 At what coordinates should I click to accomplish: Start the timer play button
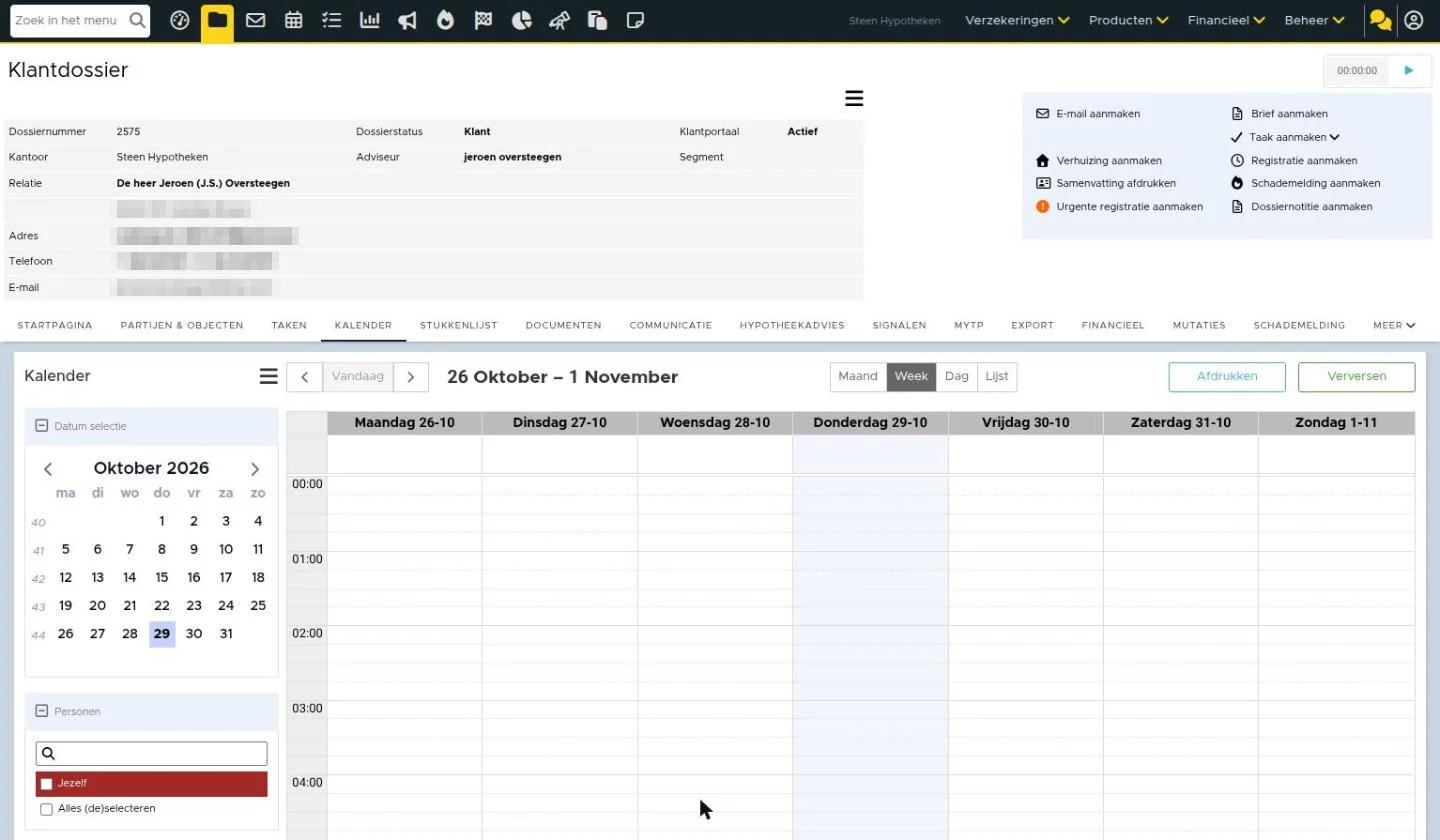(1409, 70)
